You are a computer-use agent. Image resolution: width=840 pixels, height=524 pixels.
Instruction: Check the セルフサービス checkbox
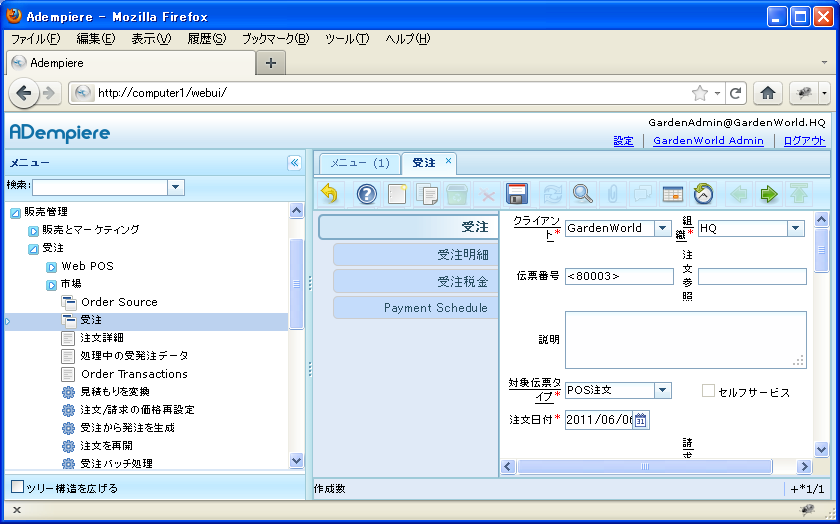pyautogui.click(x=708, y=391)
